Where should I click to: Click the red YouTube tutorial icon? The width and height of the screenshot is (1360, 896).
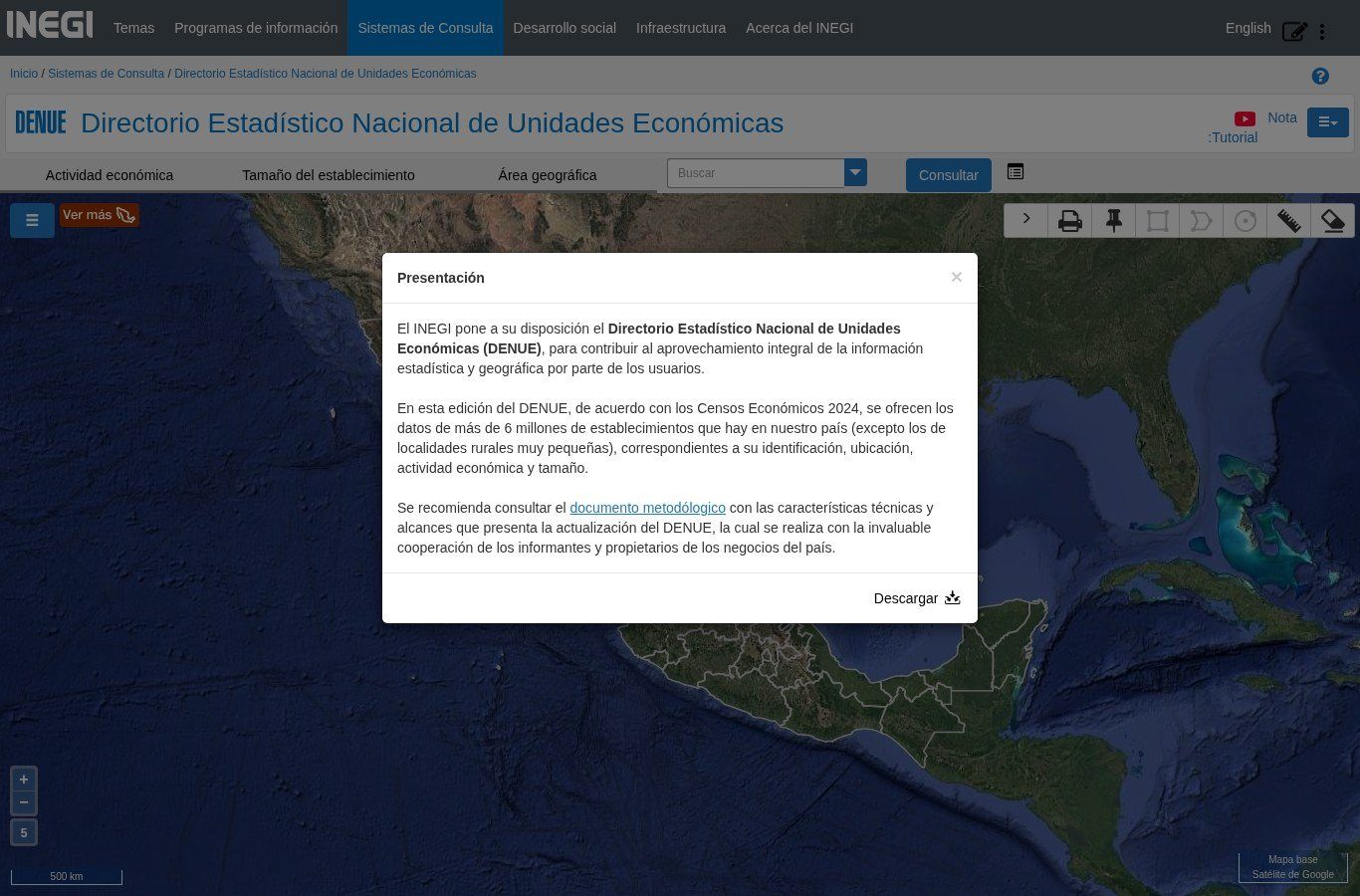pyautogui.click(x=1245, y=118)
